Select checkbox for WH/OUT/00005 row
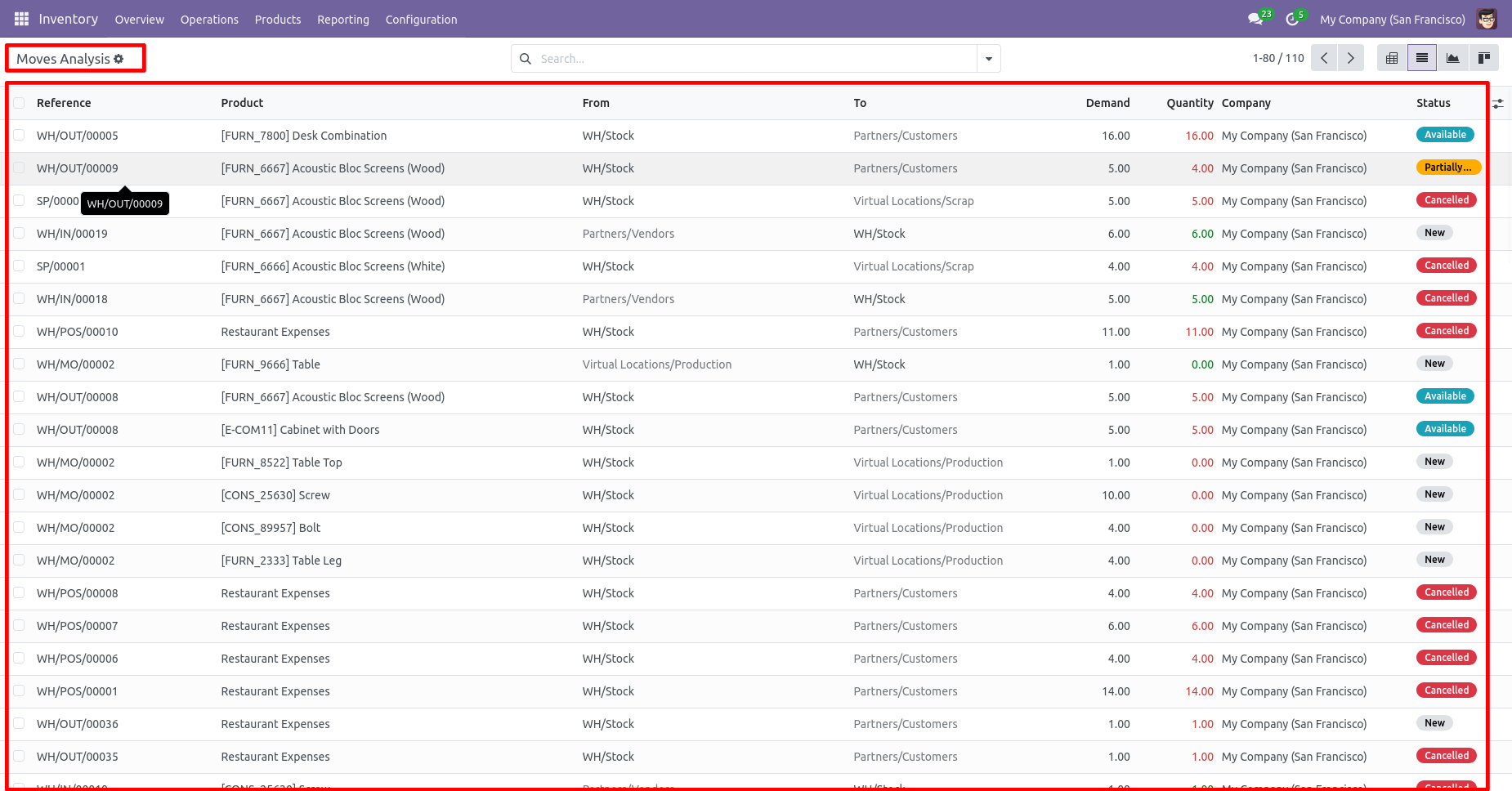 (19, 136)
